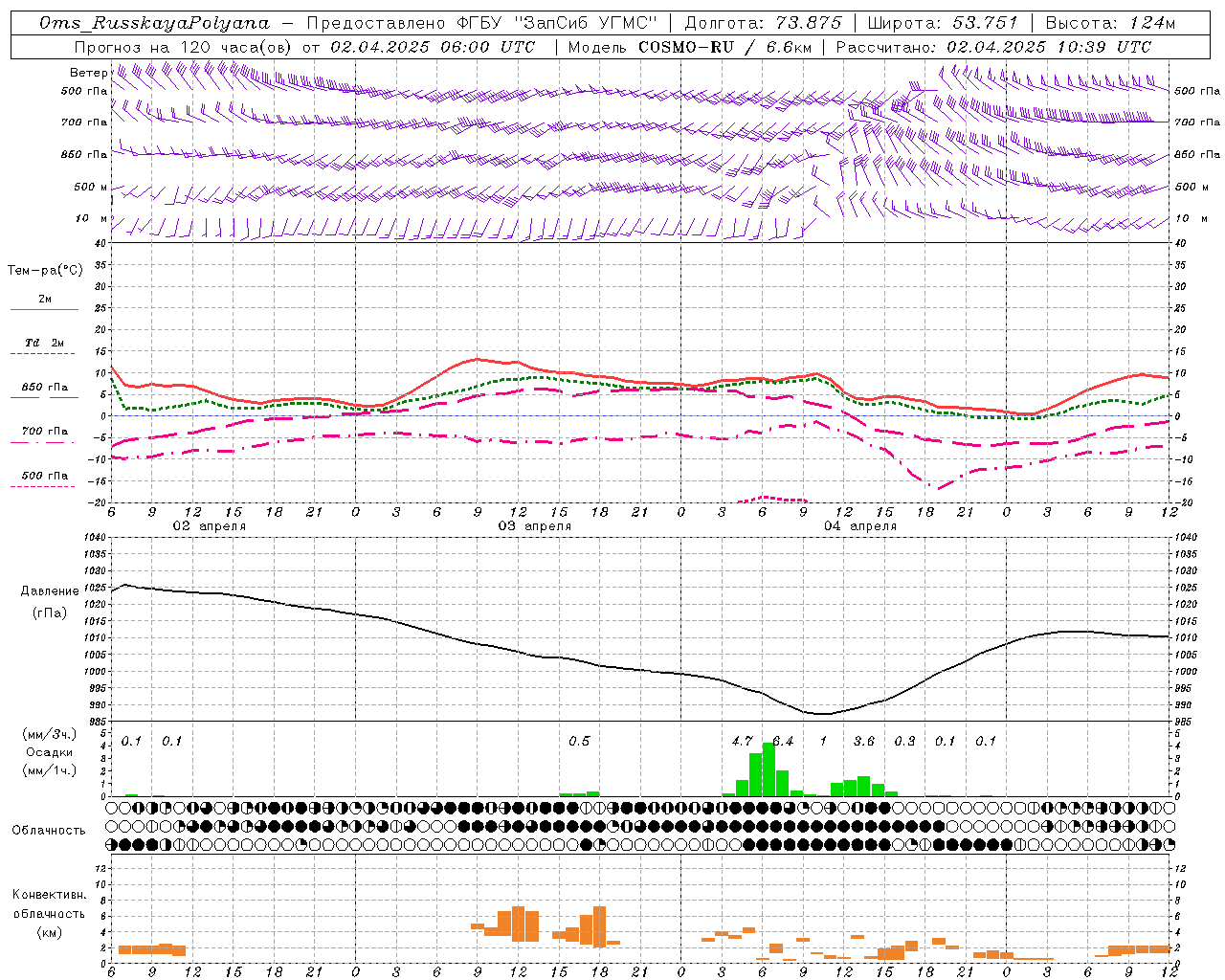
Task: Click the '2м' temperature legend entry
Action: [45, 300]
